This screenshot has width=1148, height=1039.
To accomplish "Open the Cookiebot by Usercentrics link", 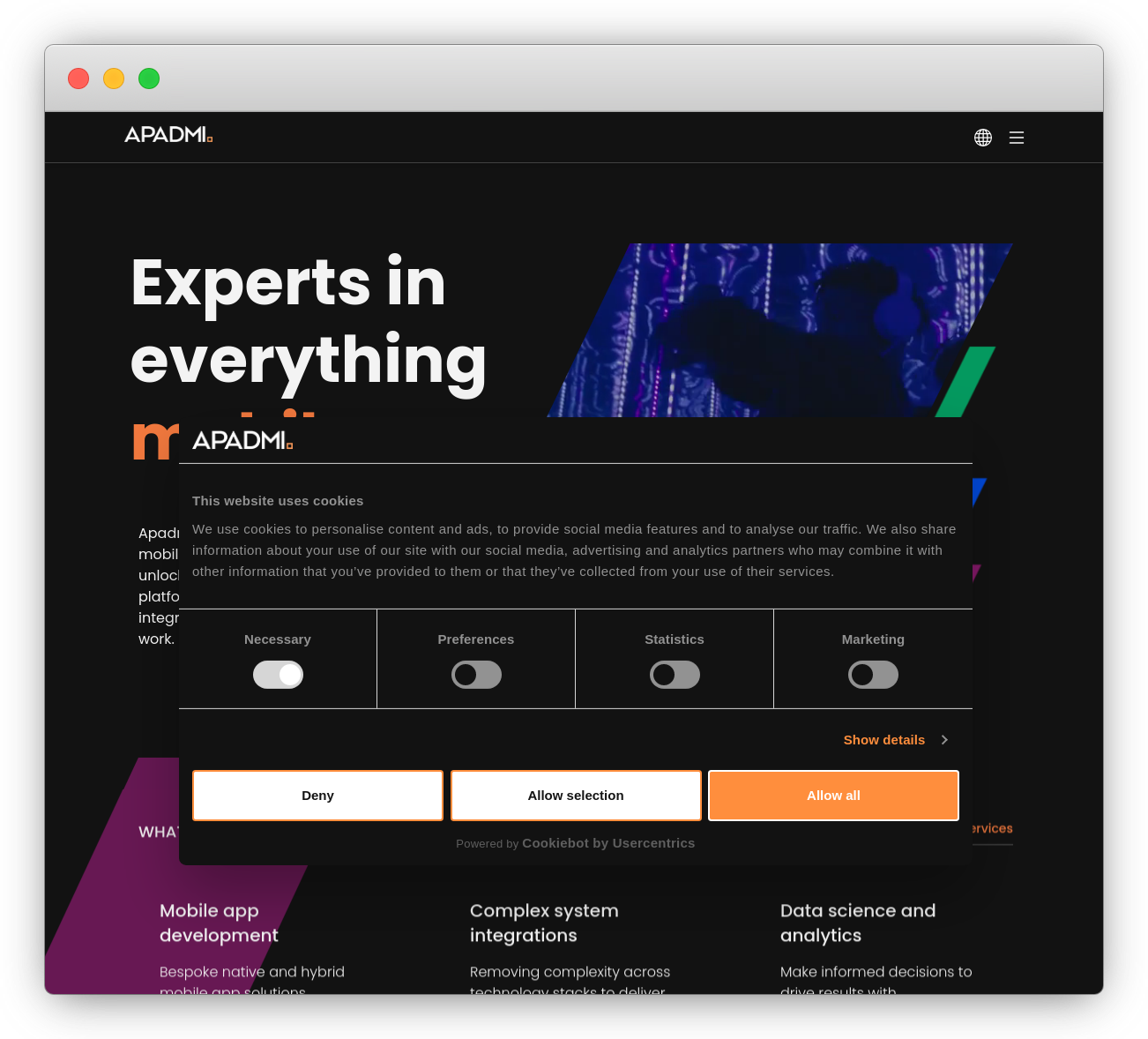I will click(x=608, y=843).
